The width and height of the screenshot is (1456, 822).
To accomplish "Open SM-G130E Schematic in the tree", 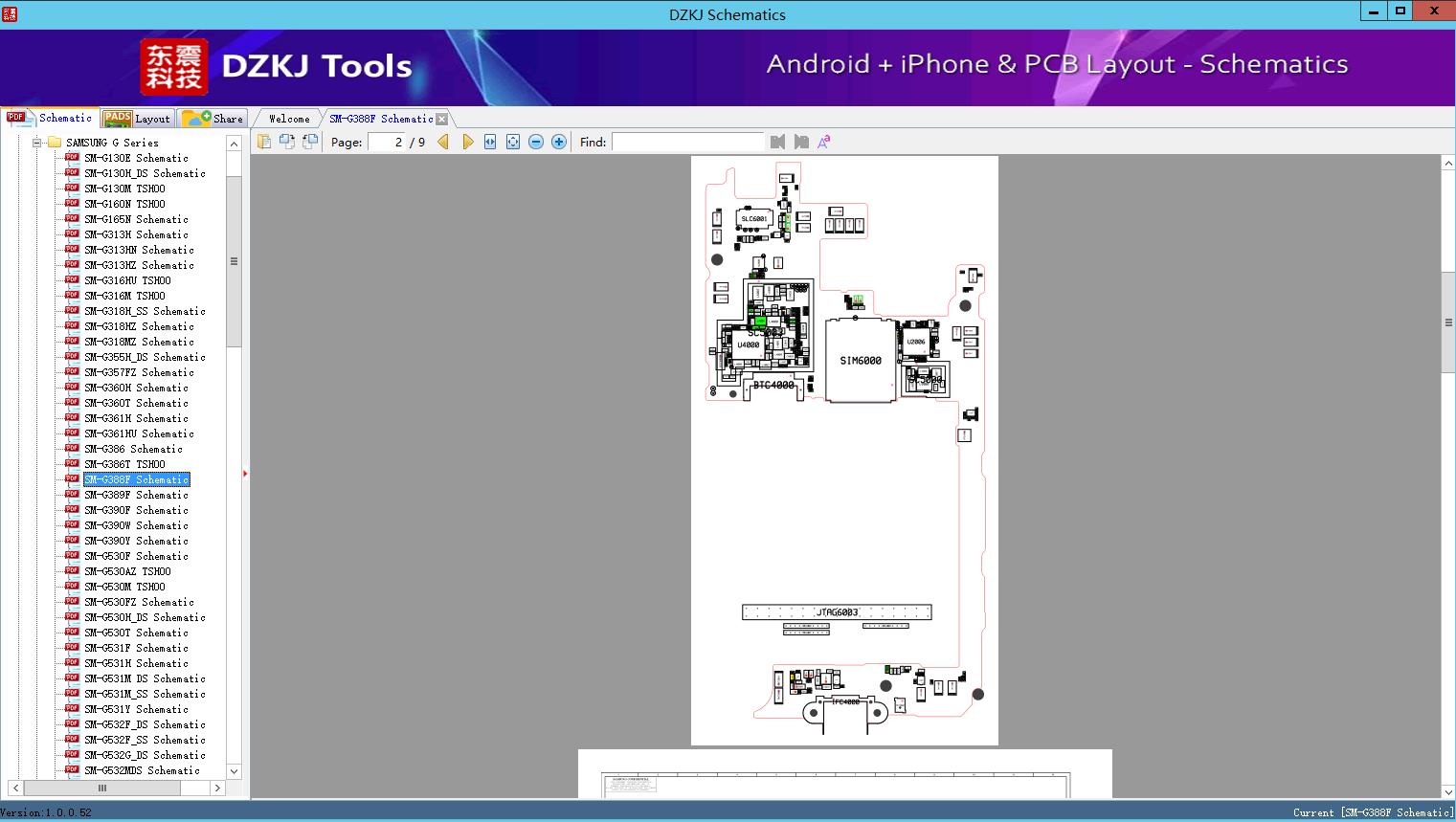I will click(x=136, y=158).
